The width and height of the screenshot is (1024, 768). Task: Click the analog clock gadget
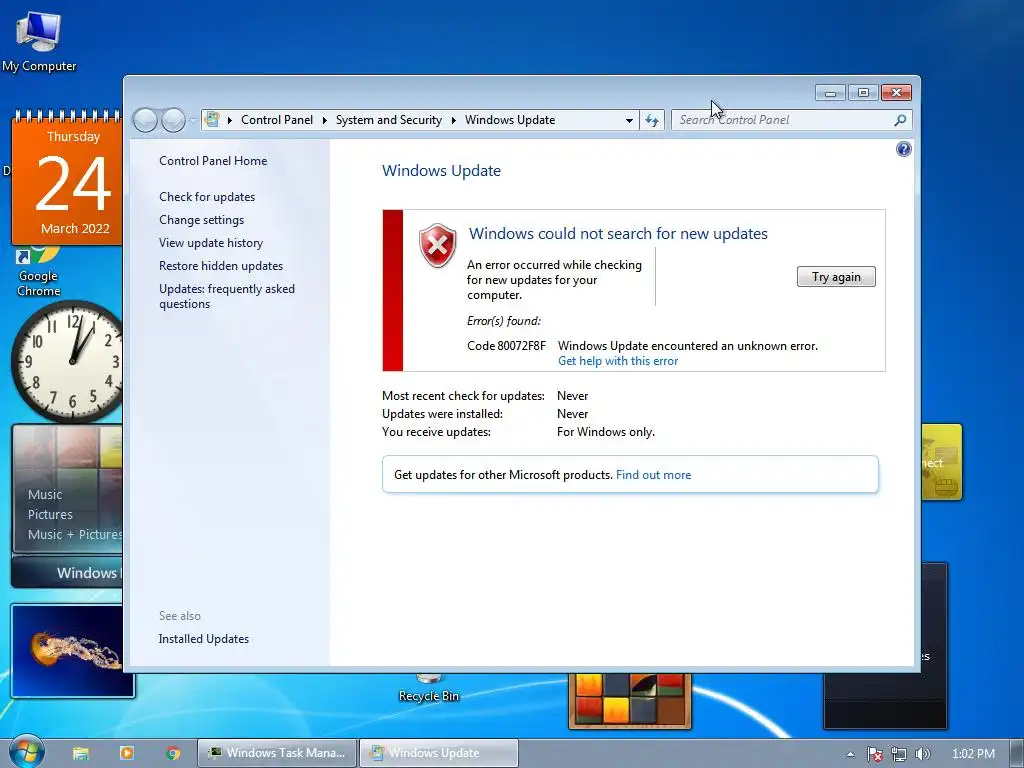pos(68,361)
